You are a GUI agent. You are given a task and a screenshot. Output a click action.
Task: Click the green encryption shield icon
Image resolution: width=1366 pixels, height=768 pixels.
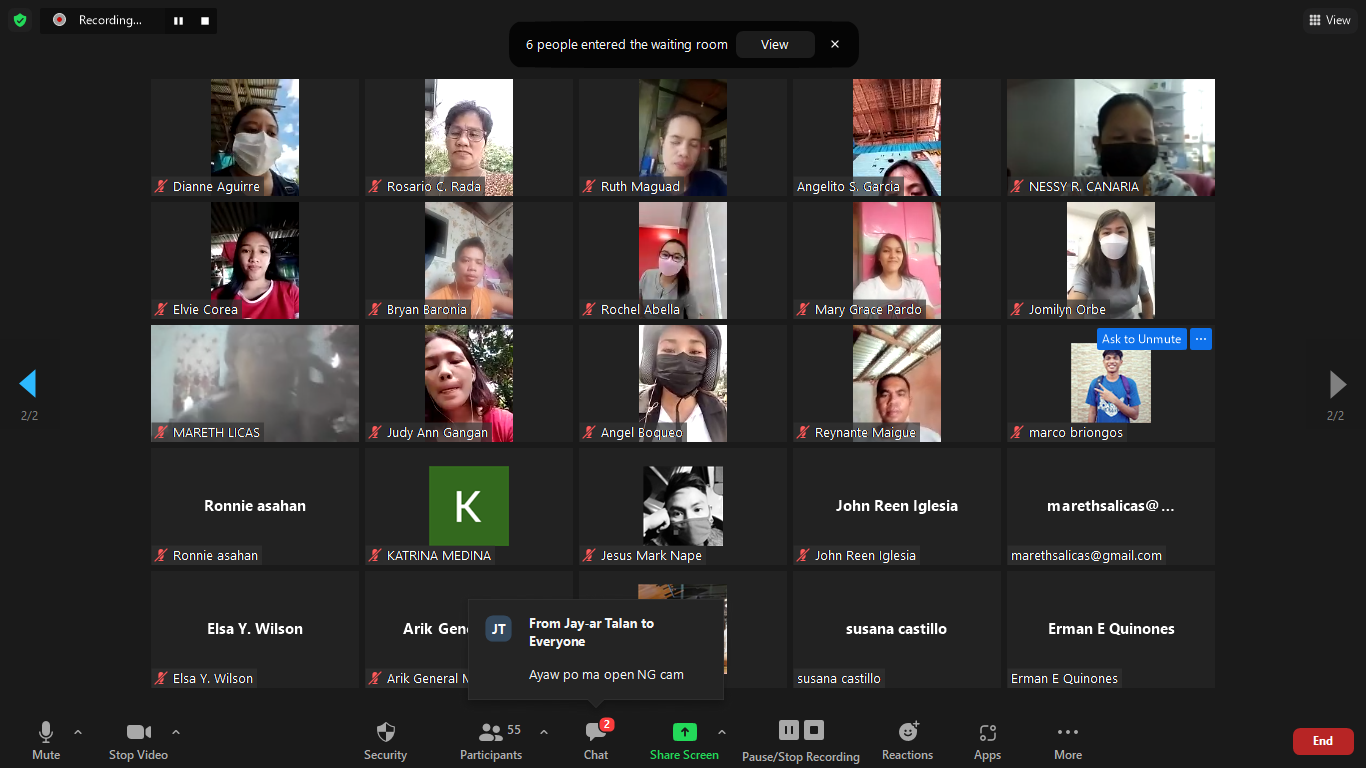20,20
